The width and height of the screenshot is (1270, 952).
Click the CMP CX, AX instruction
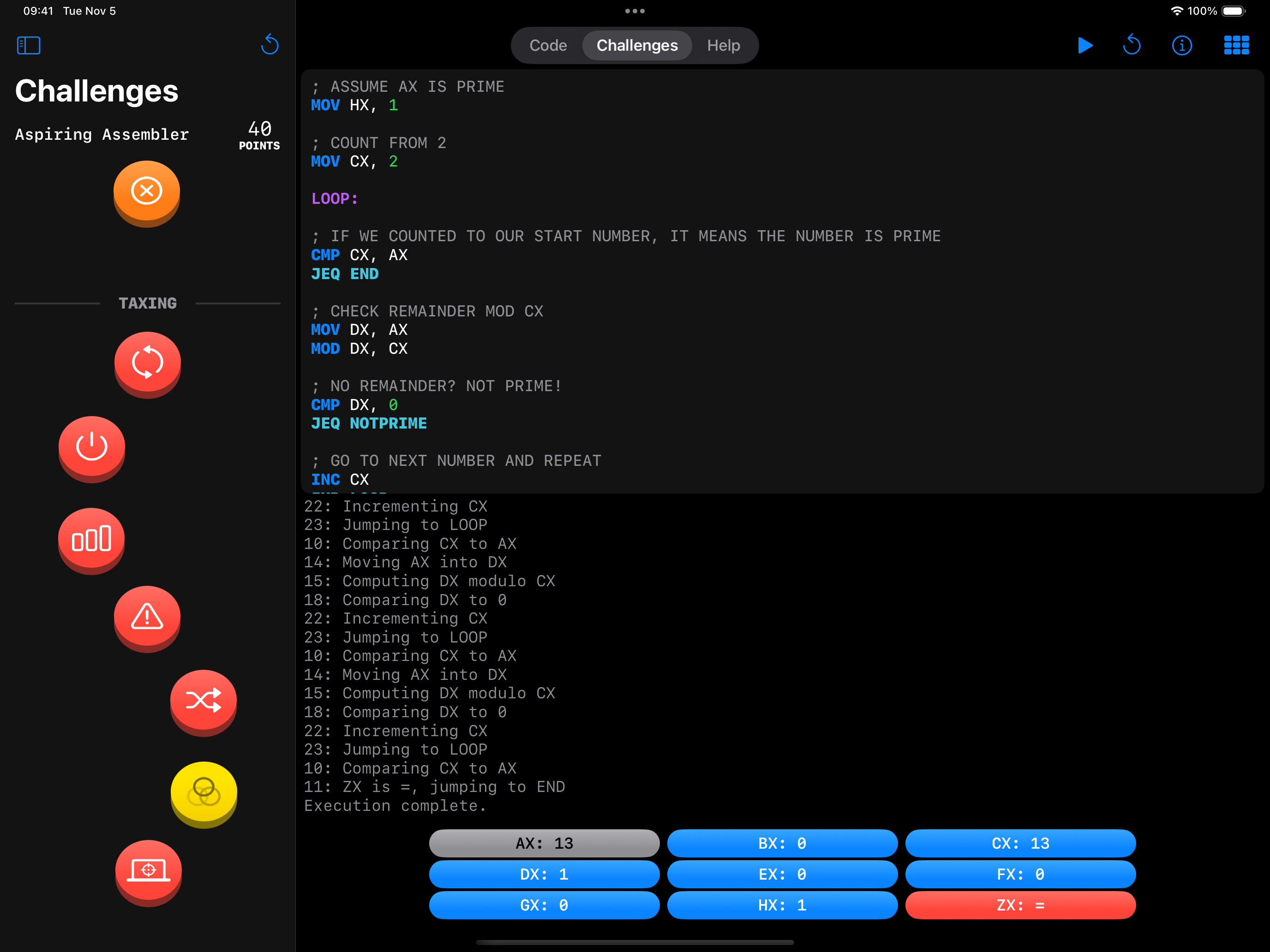tap(359, 255)
